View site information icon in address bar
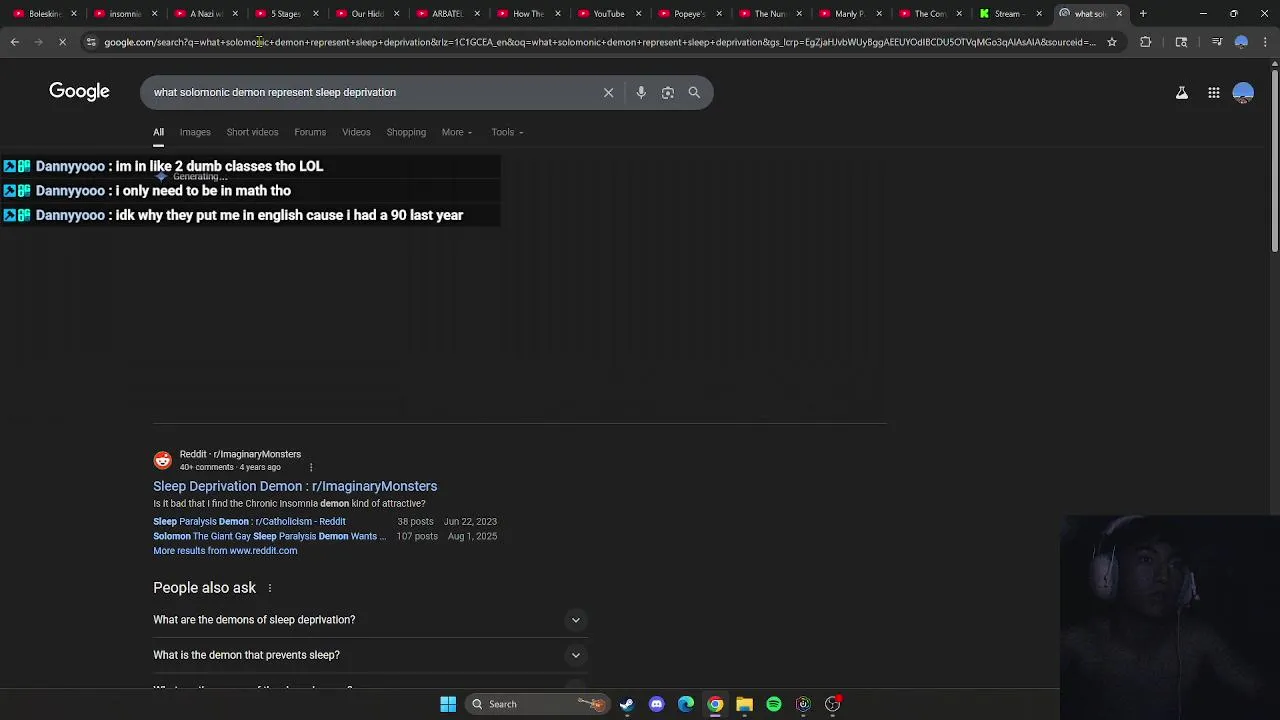The image size is (1280, 720). (x=91, y=42)
